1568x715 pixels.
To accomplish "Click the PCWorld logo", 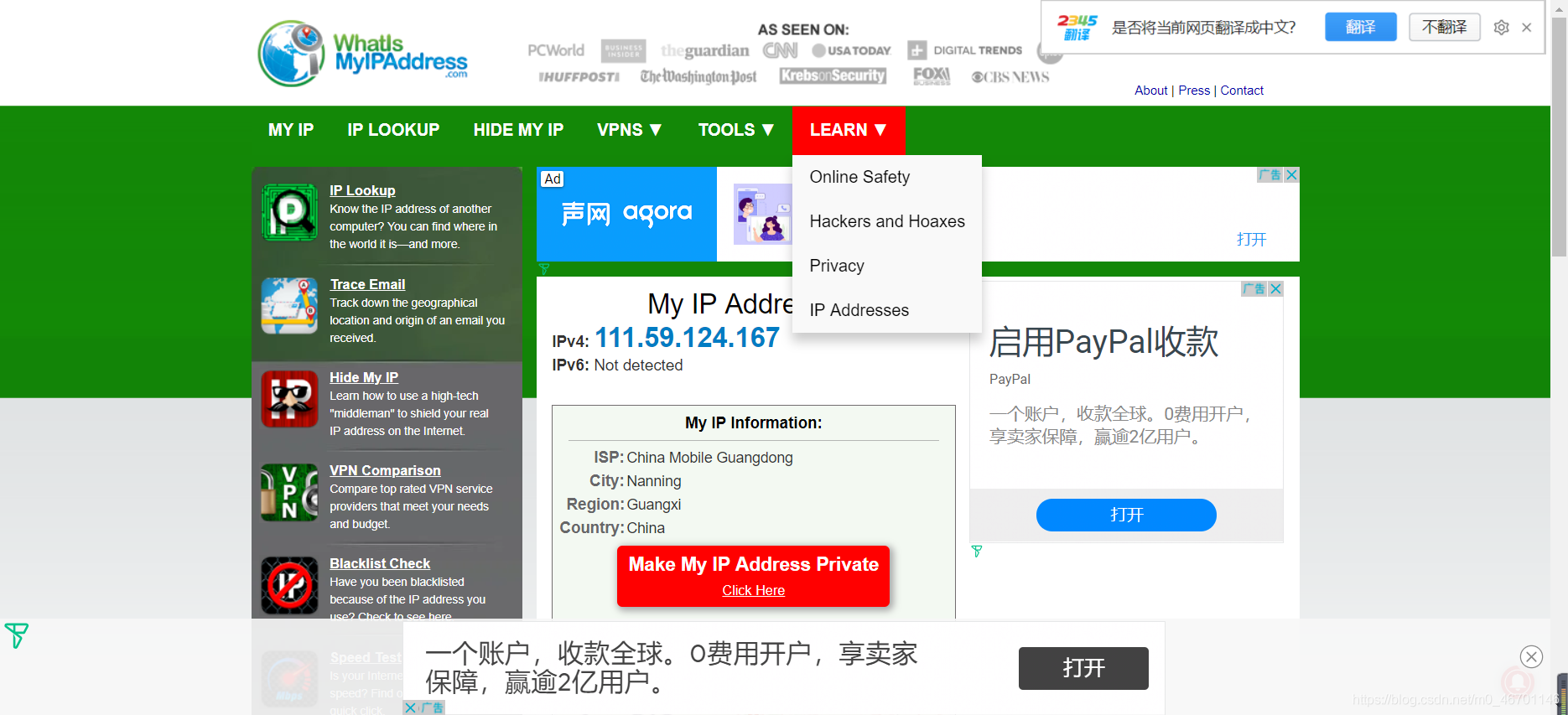I will (x=555, y=50).
